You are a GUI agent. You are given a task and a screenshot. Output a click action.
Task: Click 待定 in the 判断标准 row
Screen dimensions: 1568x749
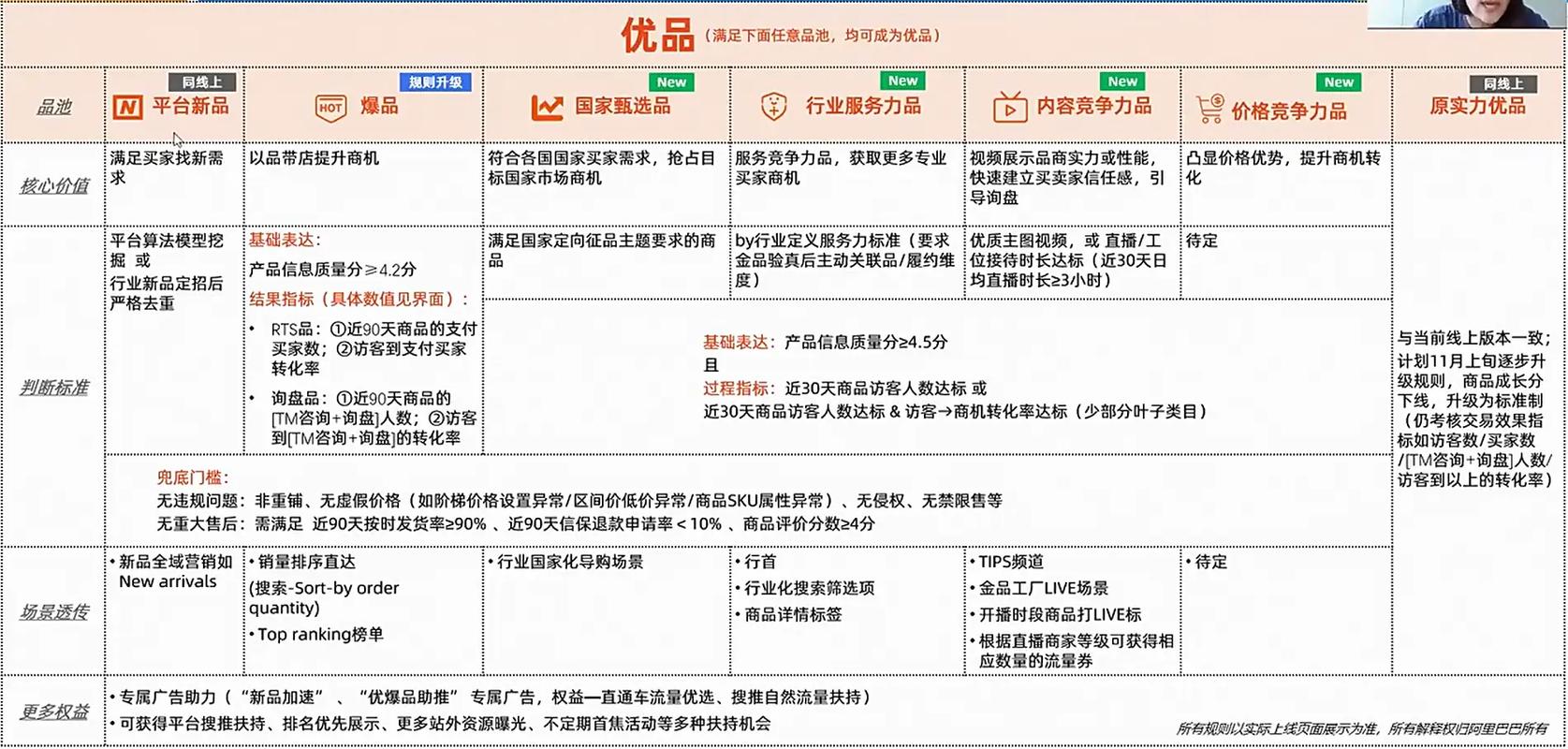click(1202, 241)
